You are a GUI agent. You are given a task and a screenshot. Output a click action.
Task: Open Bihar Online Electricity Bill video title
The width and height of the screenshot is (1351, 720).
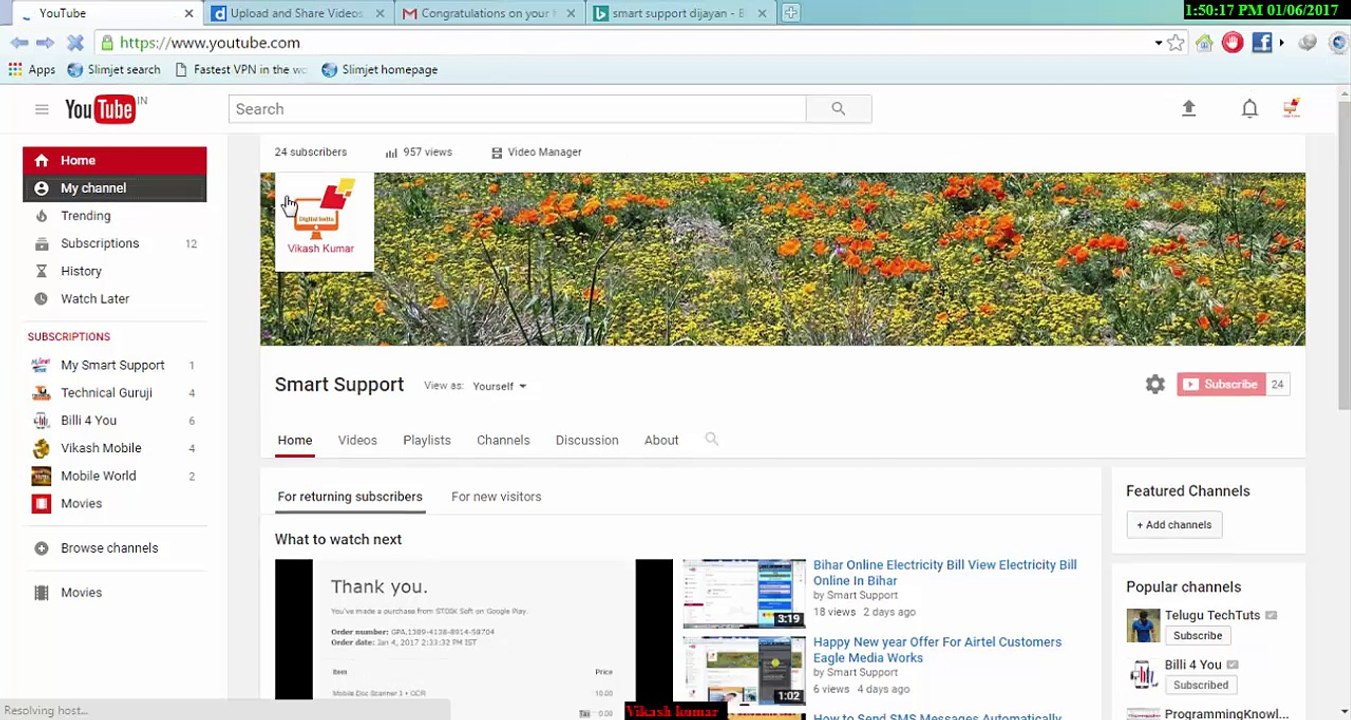click(x=945, y=573)
